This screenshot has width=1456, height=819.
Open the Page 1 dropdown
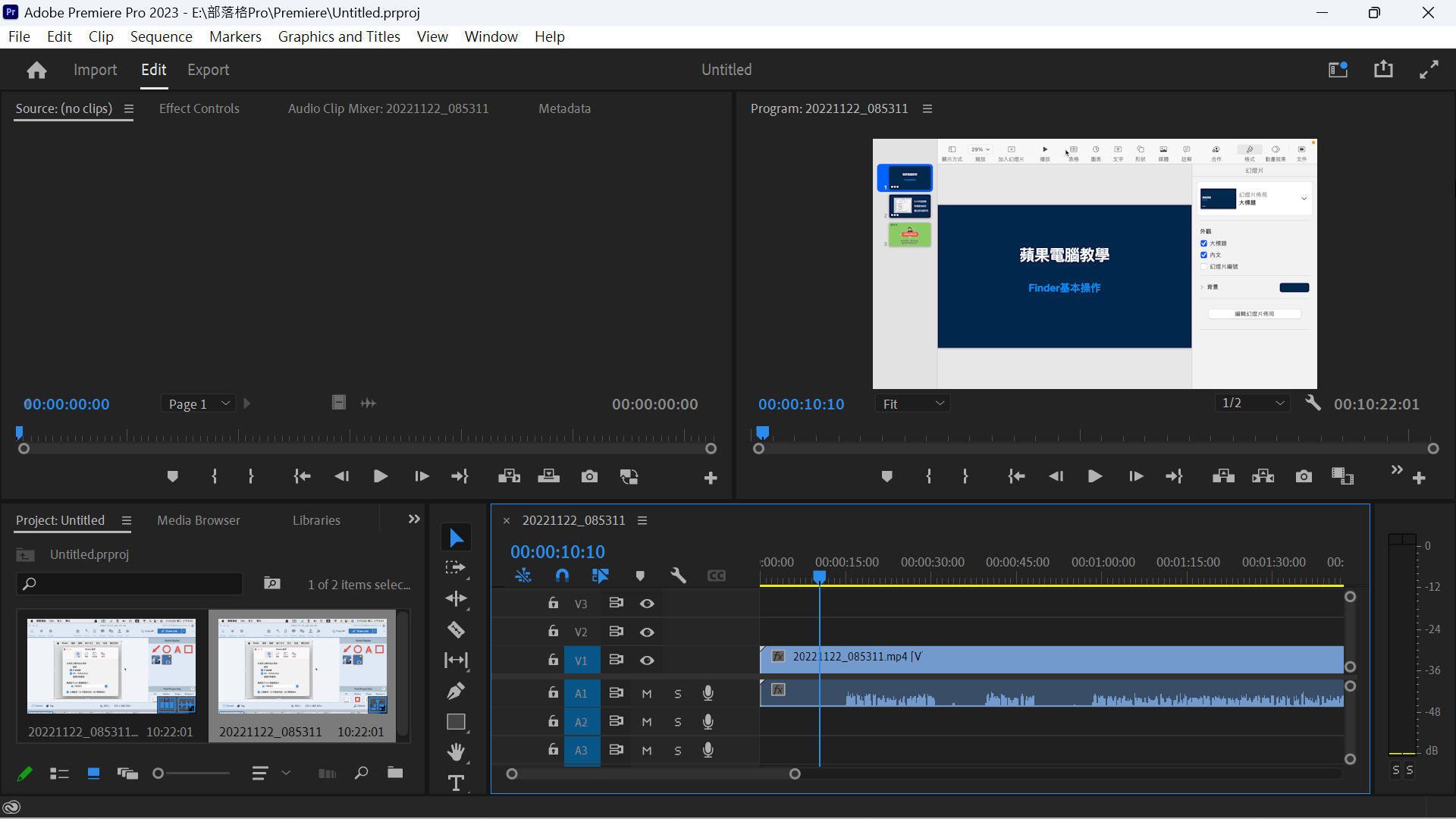click(x=198, y=404)
